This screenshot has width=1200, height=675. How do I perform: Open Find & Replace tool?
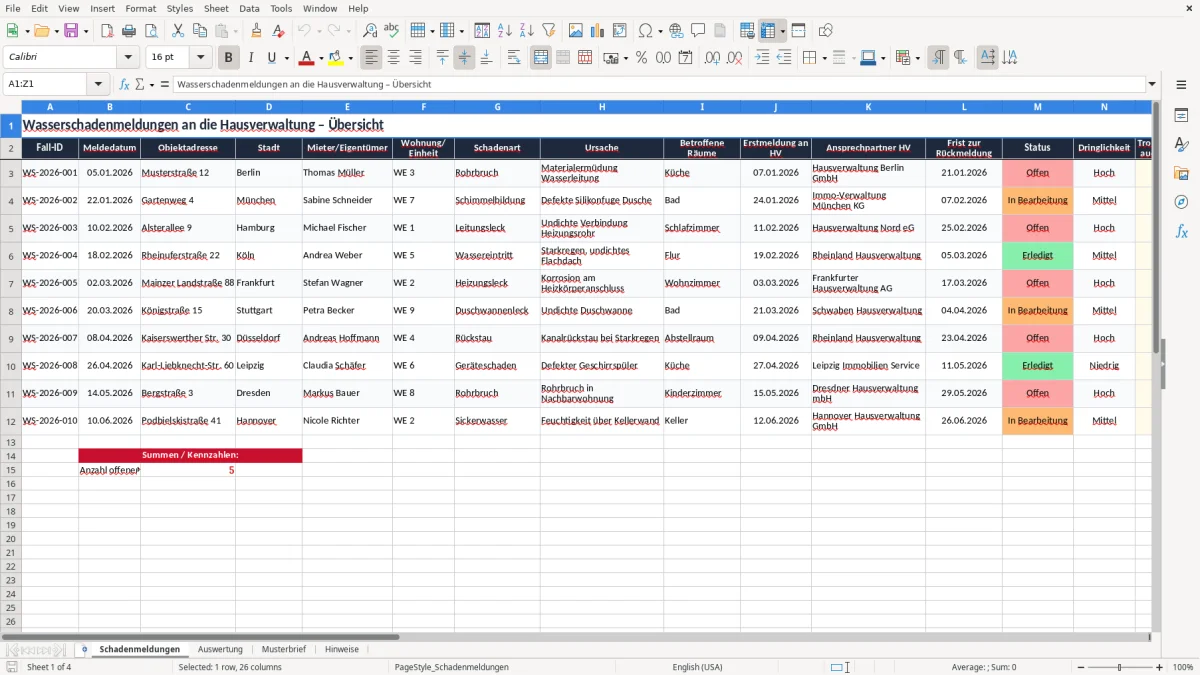pos(370,31)
